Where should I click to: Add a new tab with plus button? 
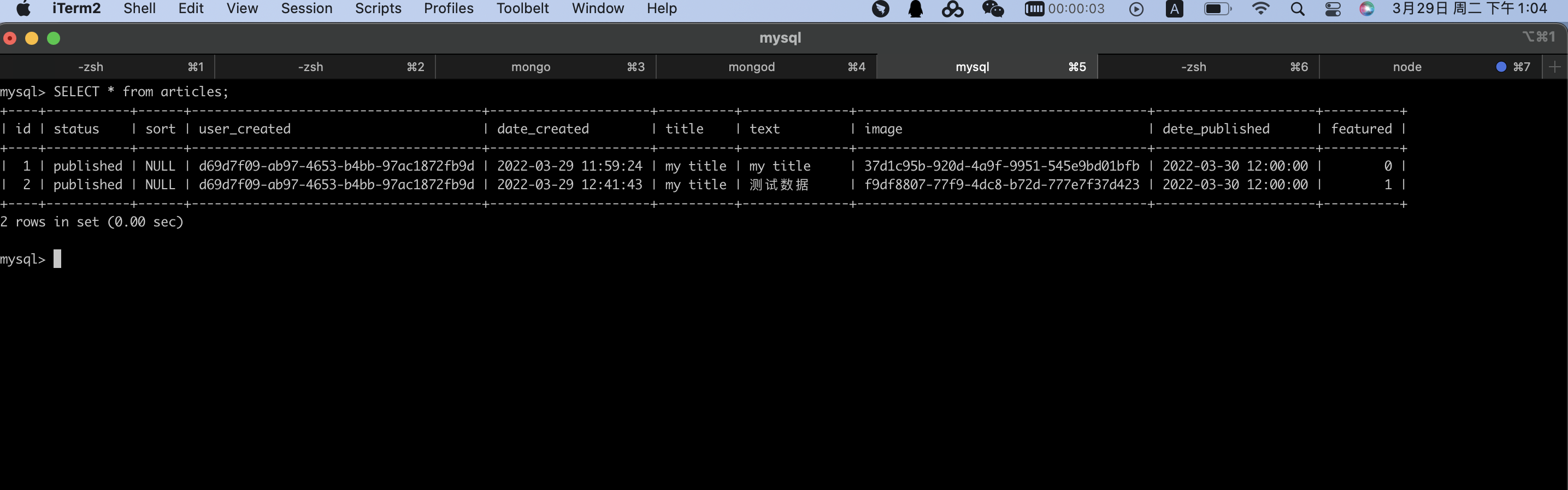coord(1554,67)
